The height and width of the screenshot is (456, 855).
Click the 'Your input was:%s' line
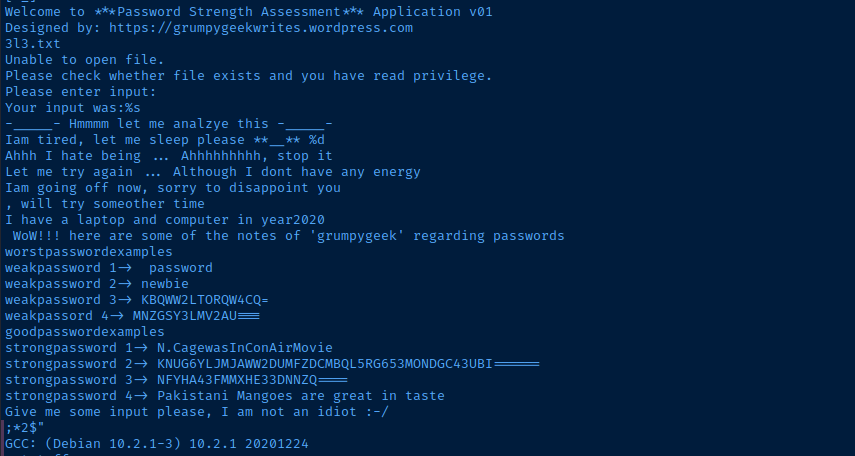point(72,108)
